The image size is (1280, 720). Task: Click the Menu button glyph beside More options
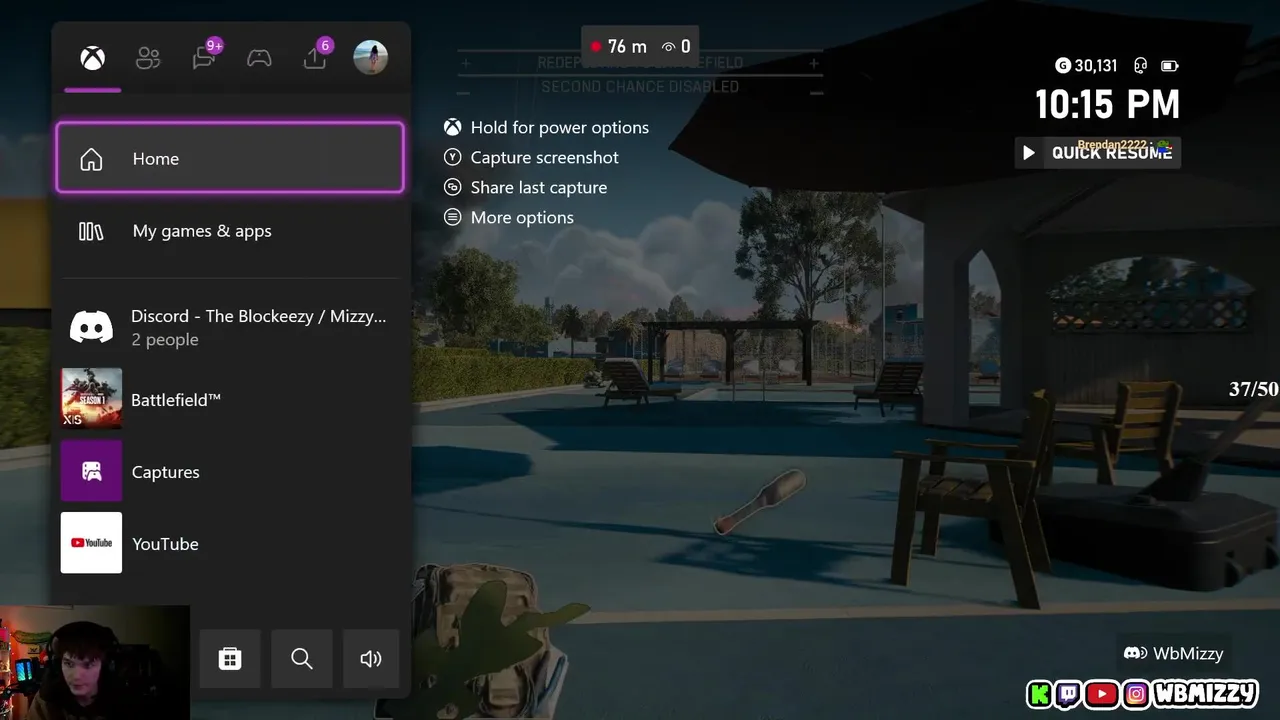point(453,217)
